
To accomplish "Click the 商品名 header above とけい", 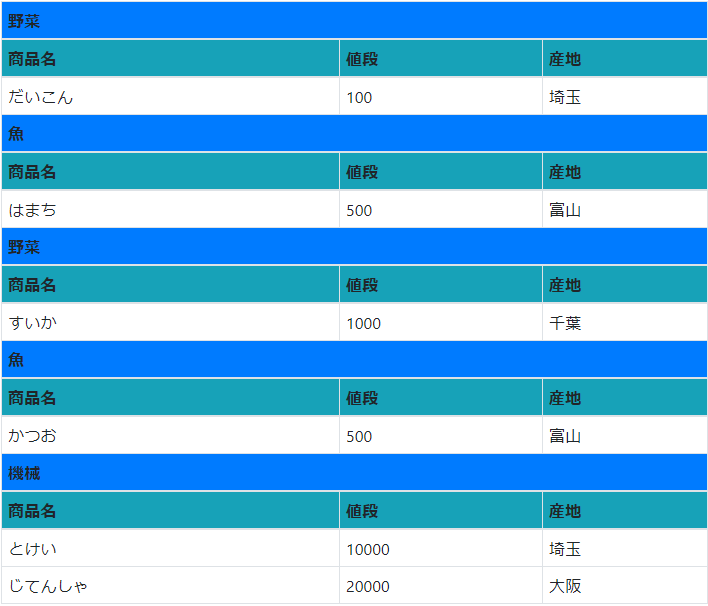I will (170, 510).
